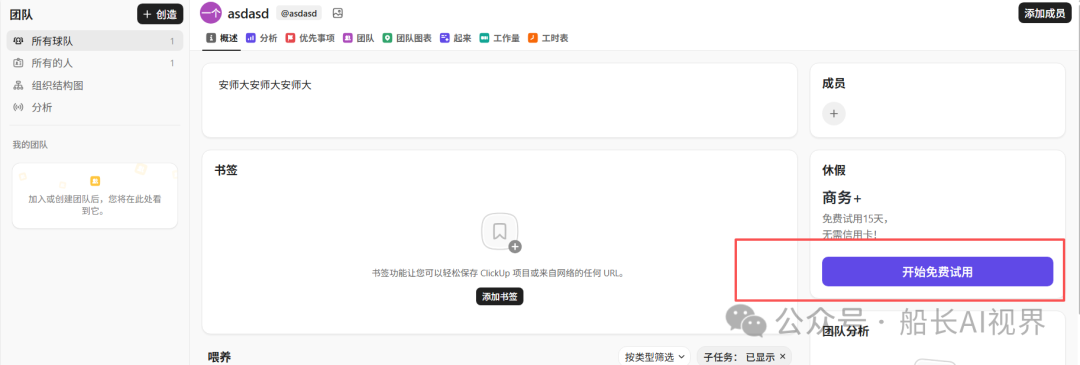The width and height of the screenshot is (1080, 365).
Task: Click the purple team avatar
Action: point(210,13)
